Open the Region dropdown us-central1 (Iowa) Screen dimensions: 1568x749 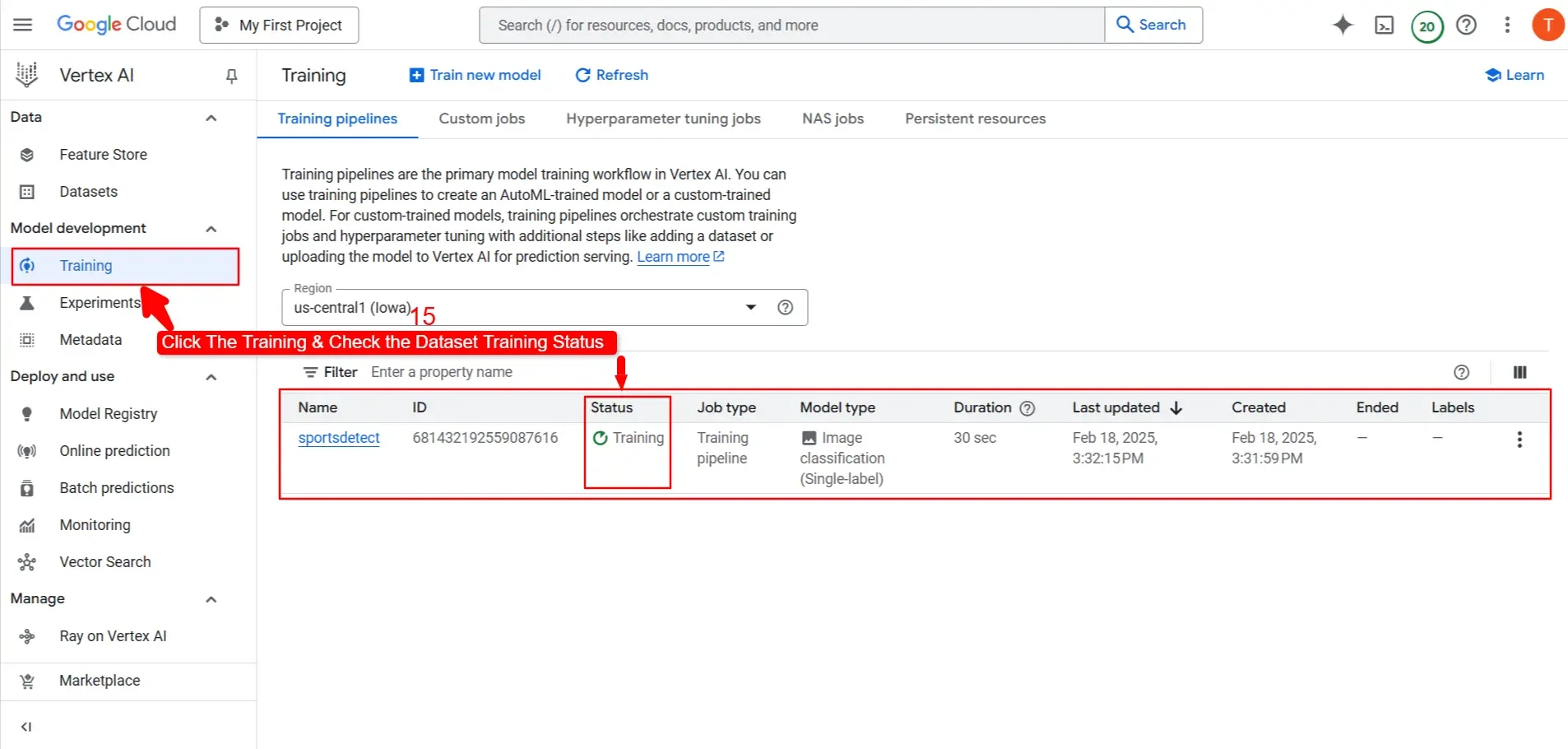coord(545,307)
